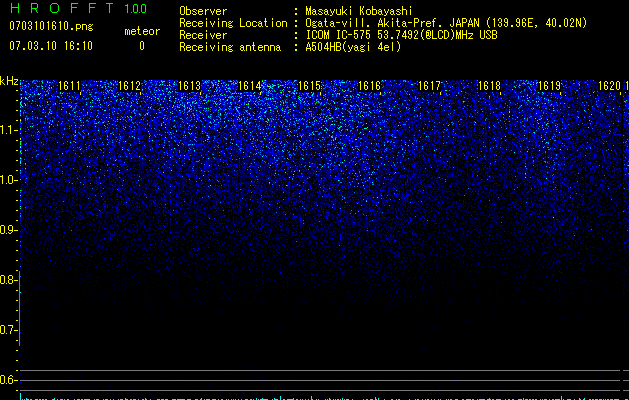The width and height of the screenshot is (629, 400).
Task: Click the Observer label
Action: pos(203,11)
